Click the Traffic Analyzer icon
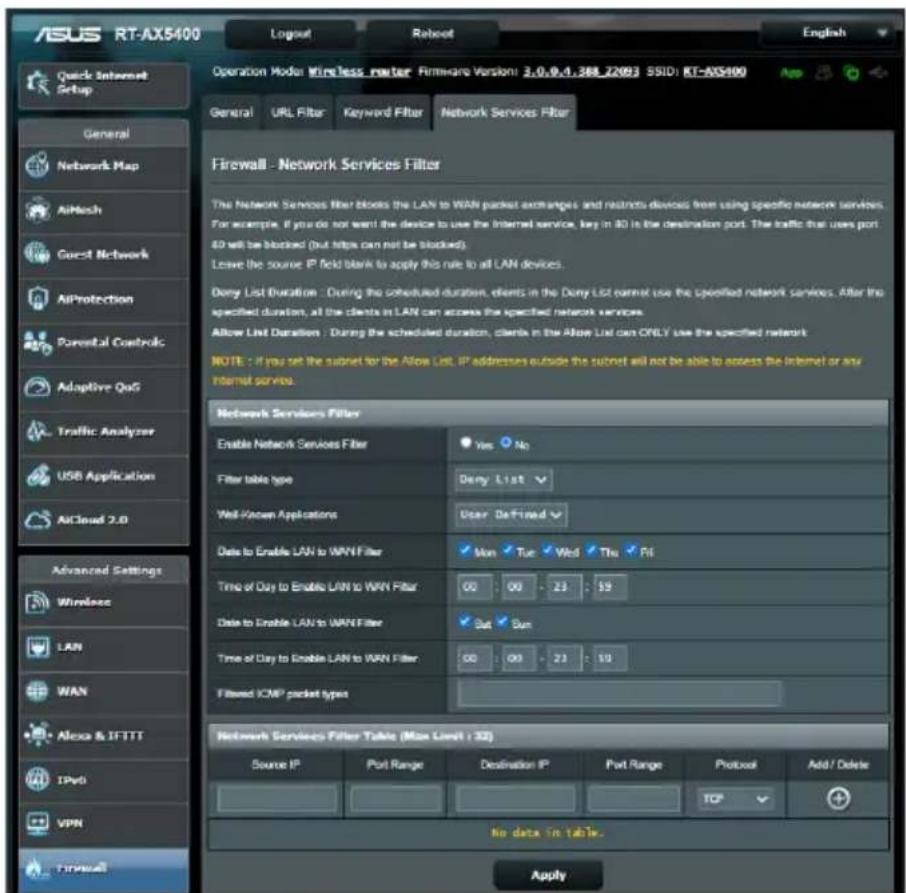Image resolution: width=906 pixels, height=893 pixels. point(38,431)
